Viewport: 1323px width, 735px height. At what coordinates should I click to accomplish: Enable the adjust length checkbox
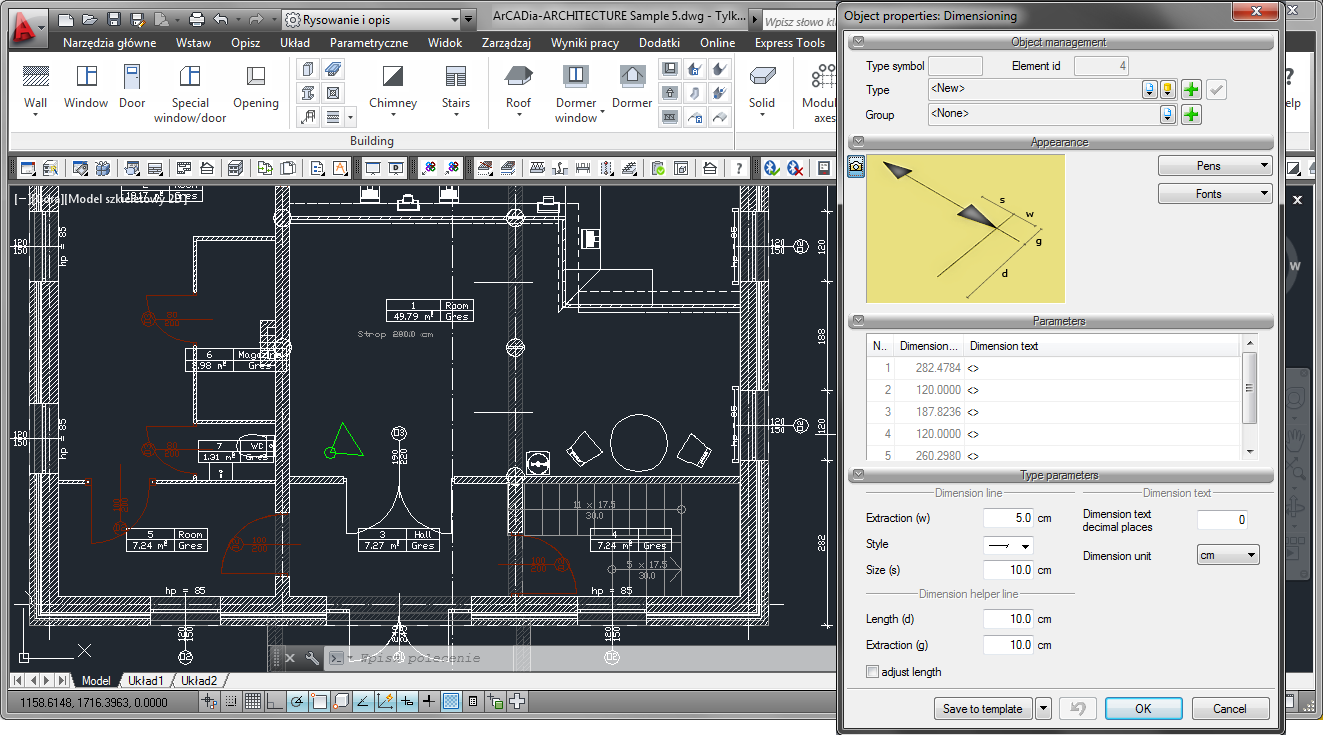872,672
